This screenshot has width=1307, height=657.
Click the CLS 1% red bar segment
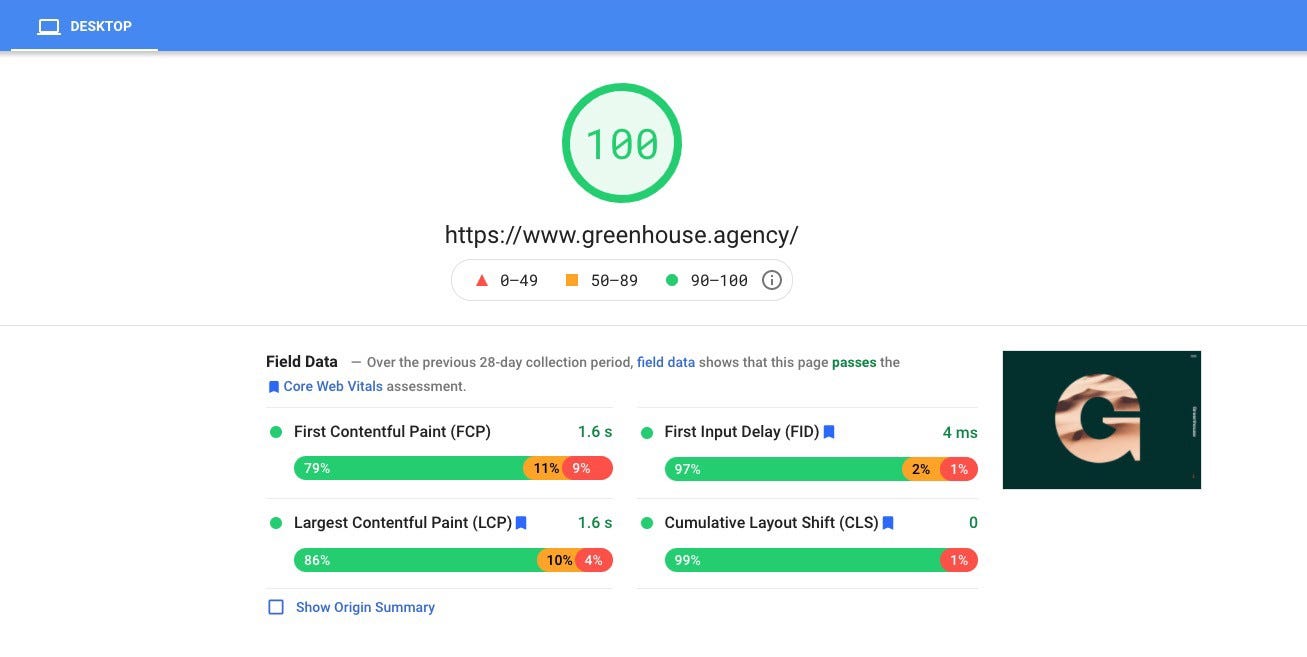click(959, 560)
